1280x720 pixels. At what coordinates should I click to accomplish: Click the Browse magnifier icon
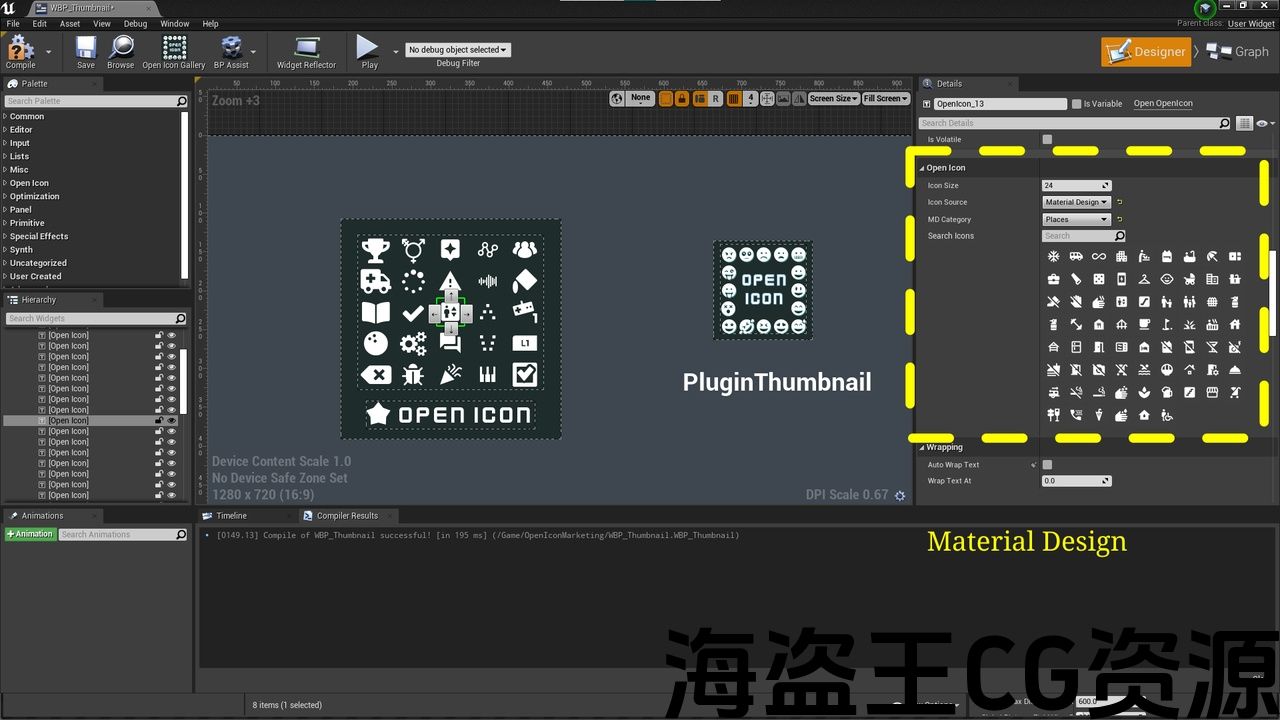pyautogui.click(x=121, y=49)
